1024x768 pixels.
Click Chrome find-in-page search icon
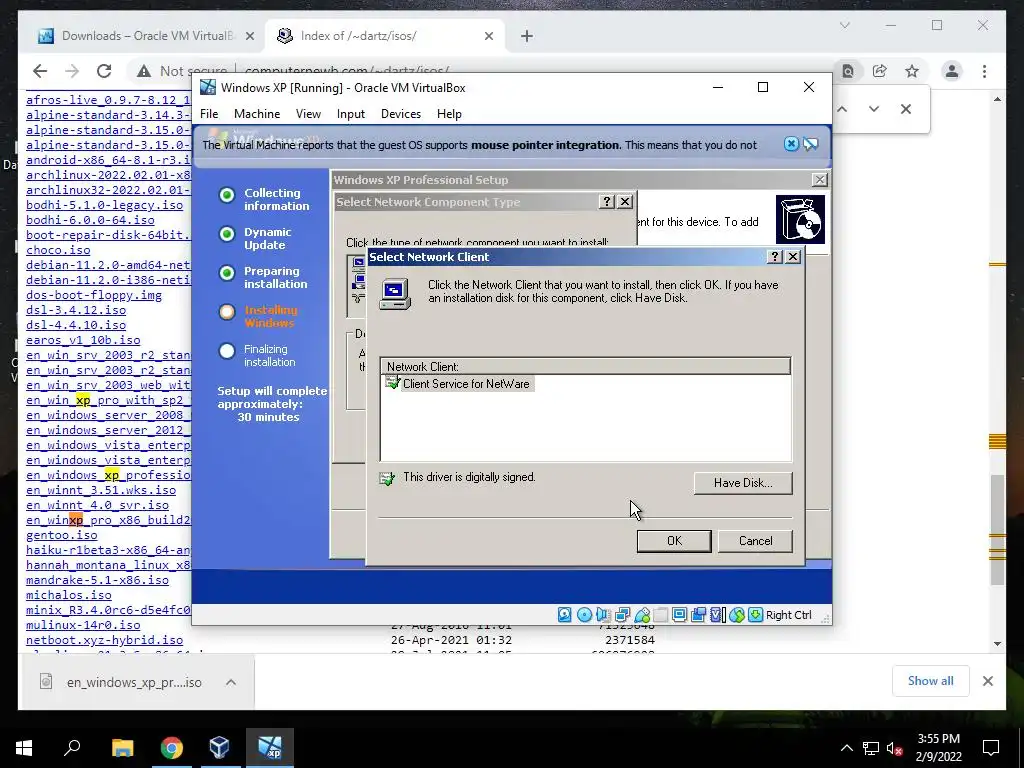point(848,71)
